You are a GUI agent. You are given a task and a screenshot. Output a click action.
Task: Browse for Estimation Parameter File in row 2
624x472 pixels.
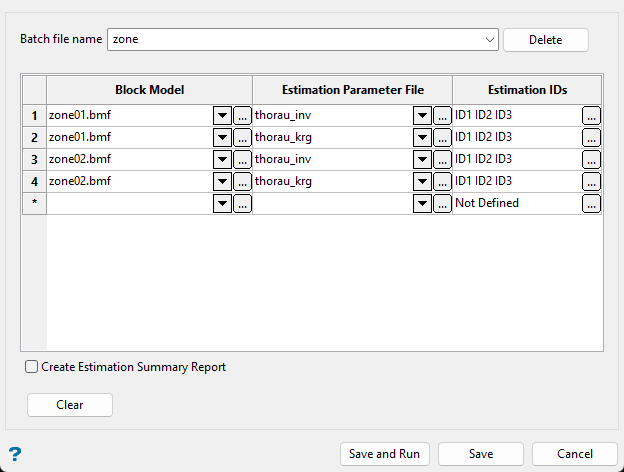point(442,137)
